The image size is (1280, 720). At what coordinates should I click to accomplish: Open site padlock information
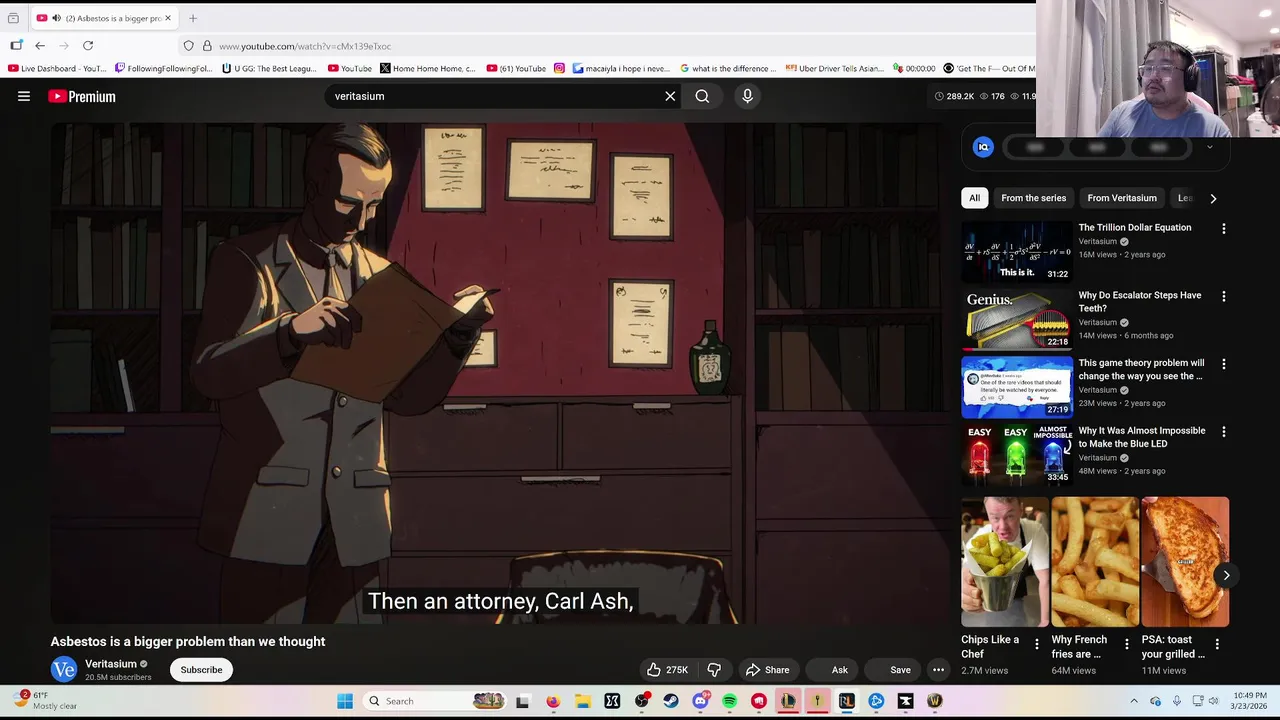coord(207,46)
